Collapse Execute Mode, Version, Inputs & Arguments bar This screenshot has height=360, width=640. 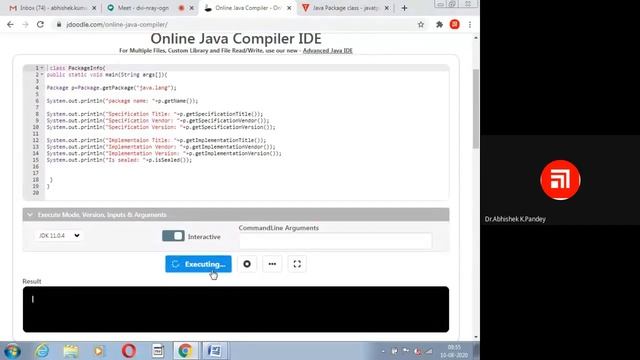pyautogui.click(x=236, y=215)
